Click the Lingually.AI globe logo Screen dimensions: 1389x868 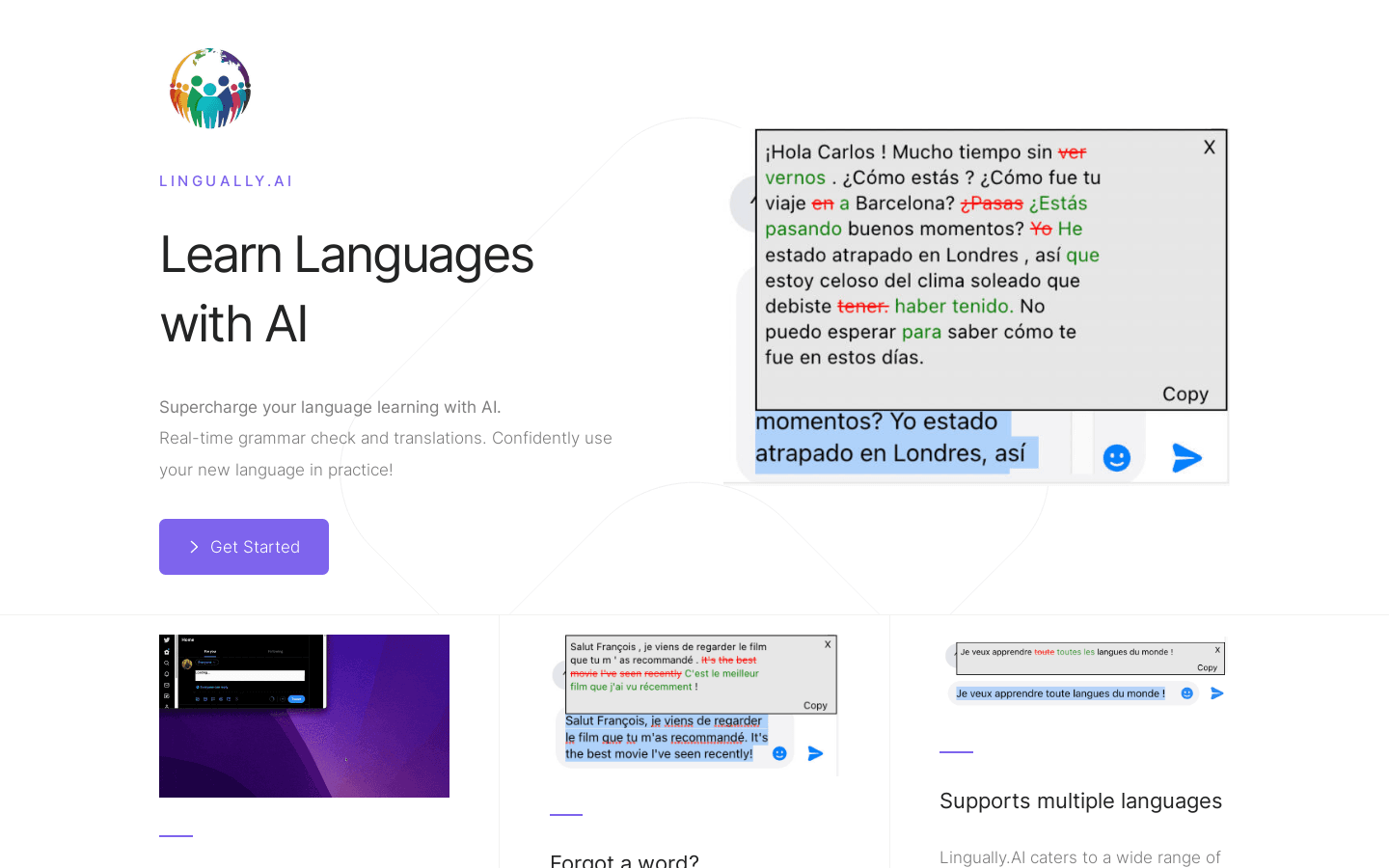pyautogui.click(x=210, y=88)
